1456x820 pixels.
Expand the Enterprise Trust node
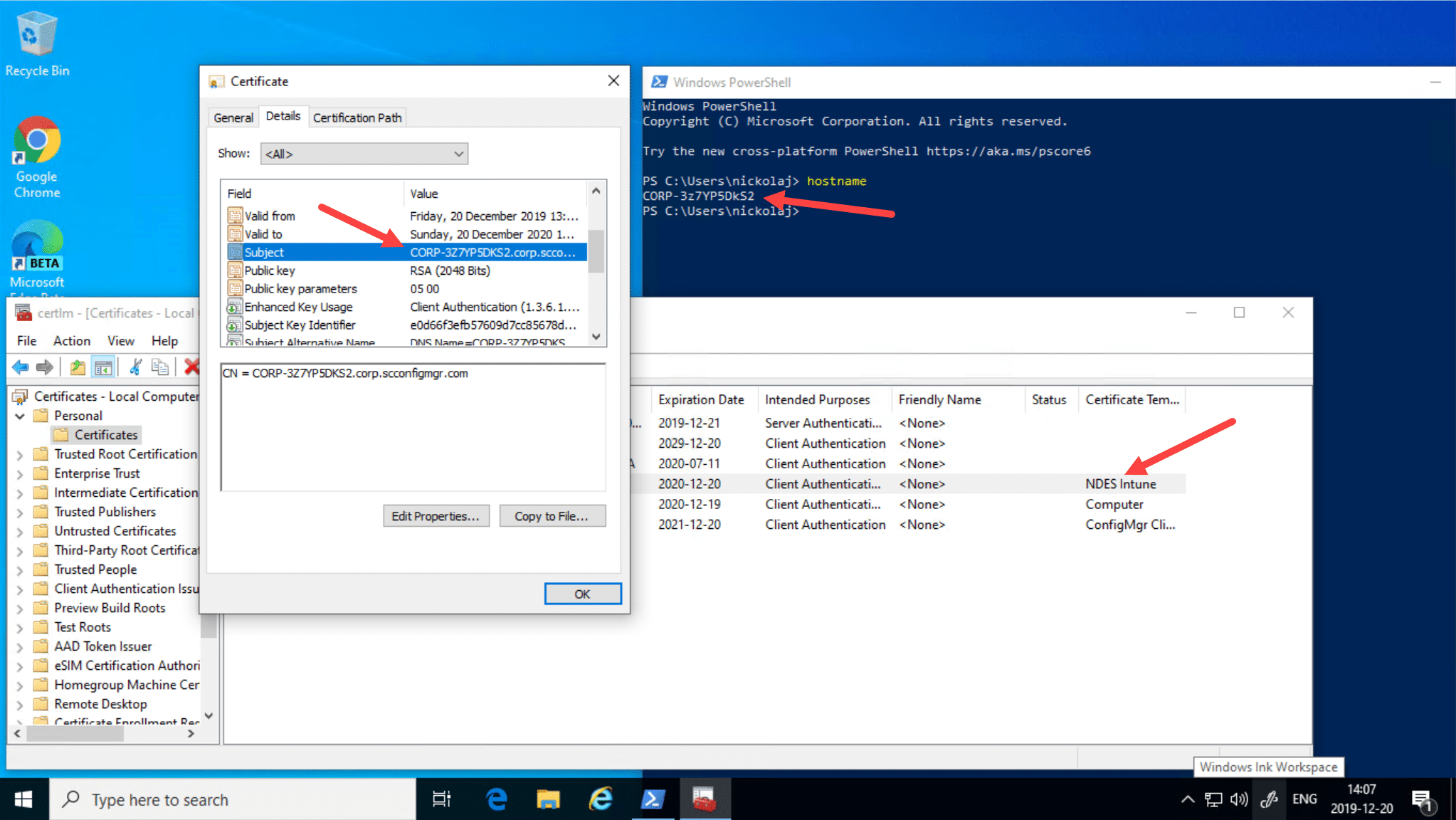pos(20,473)
